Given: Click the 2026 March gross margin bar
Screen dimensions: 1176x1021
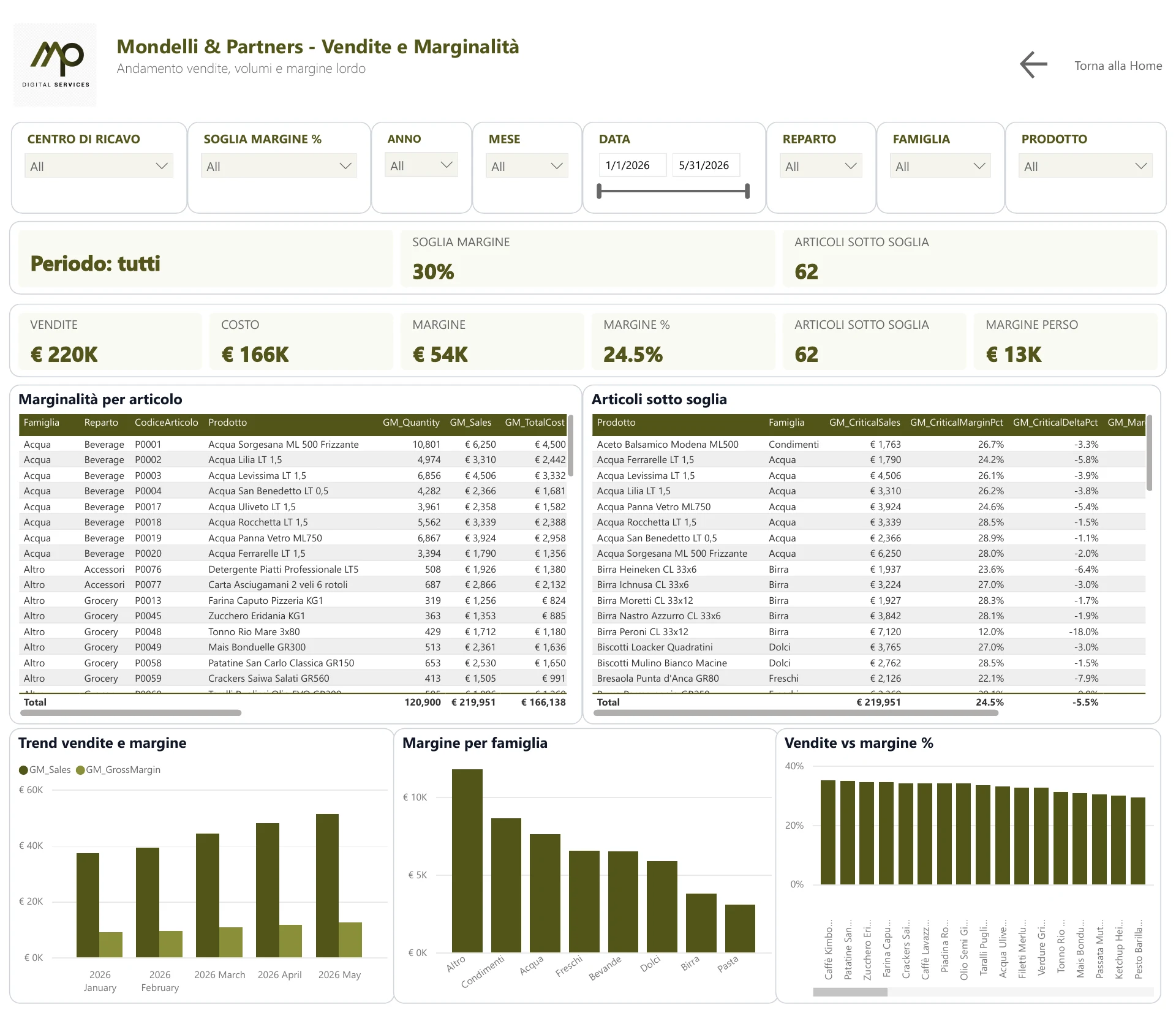Looking at the screenshot, I should click(x=231, y=942).
